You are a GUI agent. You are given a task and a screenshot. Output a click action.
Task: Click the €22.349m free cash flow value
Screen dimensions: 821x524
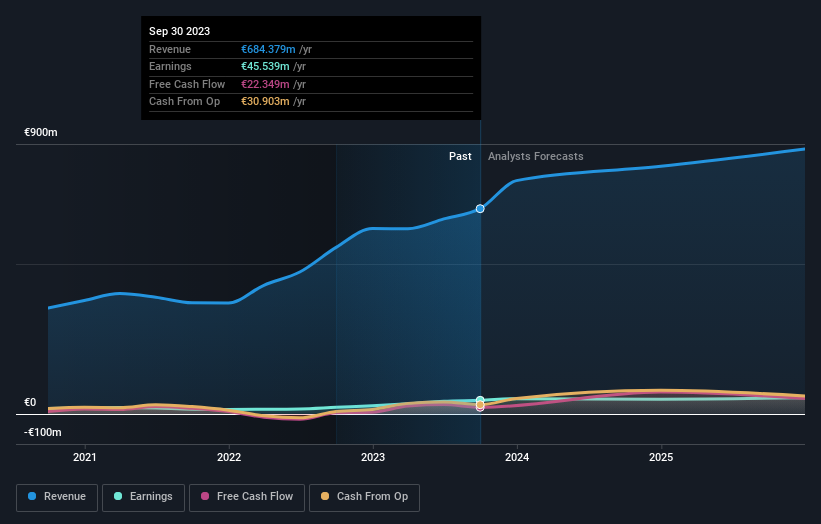(265, 84)
